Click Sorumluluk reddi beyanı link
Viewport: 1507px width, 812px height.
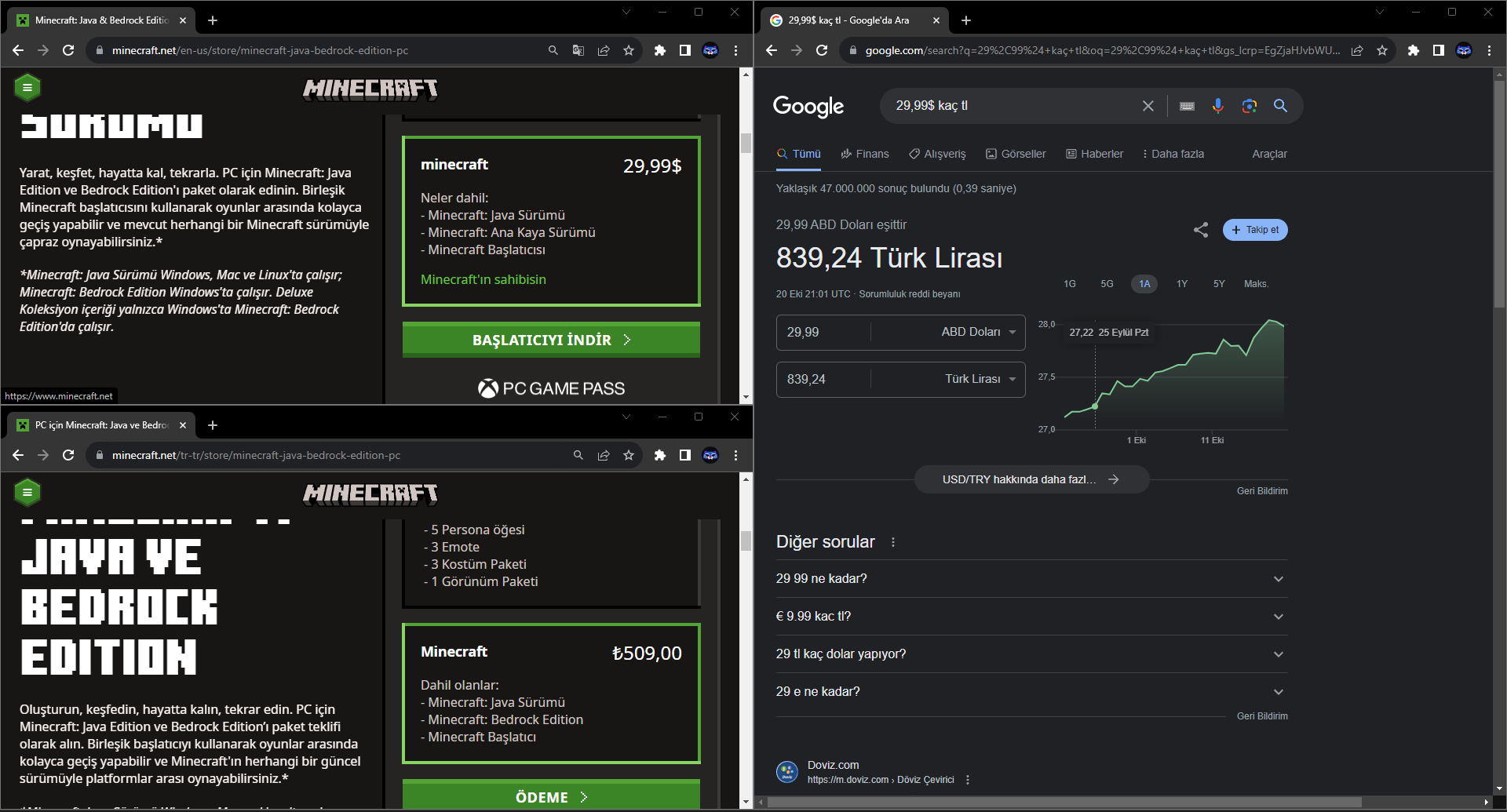[909, 294]
